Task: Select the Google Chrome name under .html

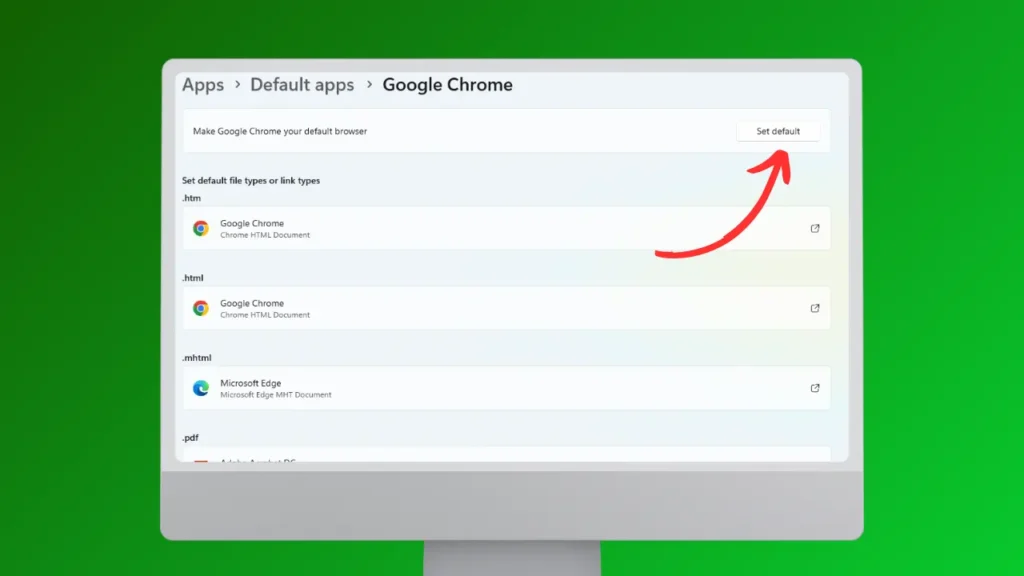Action: click(252, 303)
